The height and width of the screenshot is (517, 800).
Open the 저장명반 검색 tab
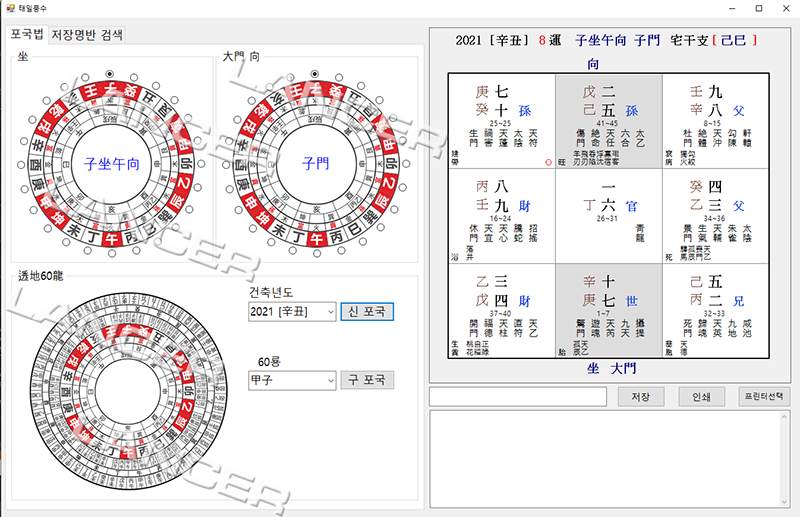tap(87, 35)
